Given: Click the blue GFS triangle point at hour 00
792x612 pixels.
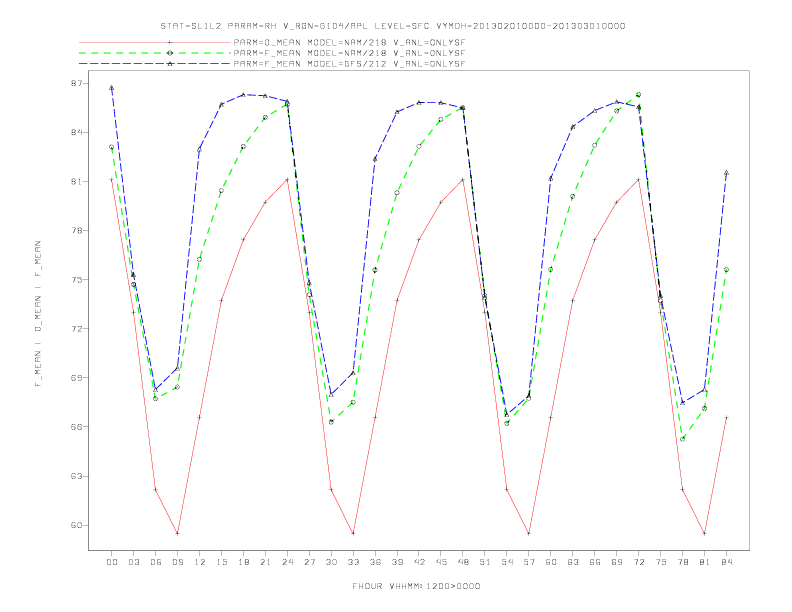Looking at the screenshot, I should [112, 88].
